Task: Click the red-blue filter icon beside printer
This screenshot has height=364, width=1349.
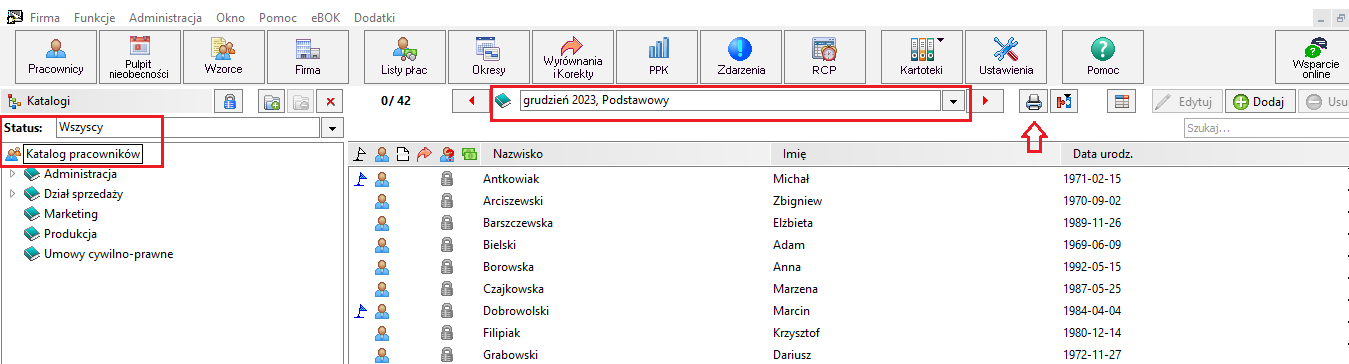Action: pos(1064,101)
